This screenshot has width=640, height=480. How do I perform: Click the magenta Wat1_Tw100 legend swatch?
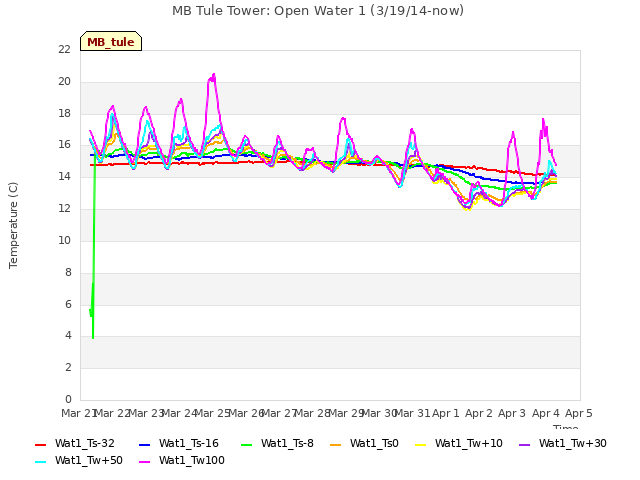point(145,462)
